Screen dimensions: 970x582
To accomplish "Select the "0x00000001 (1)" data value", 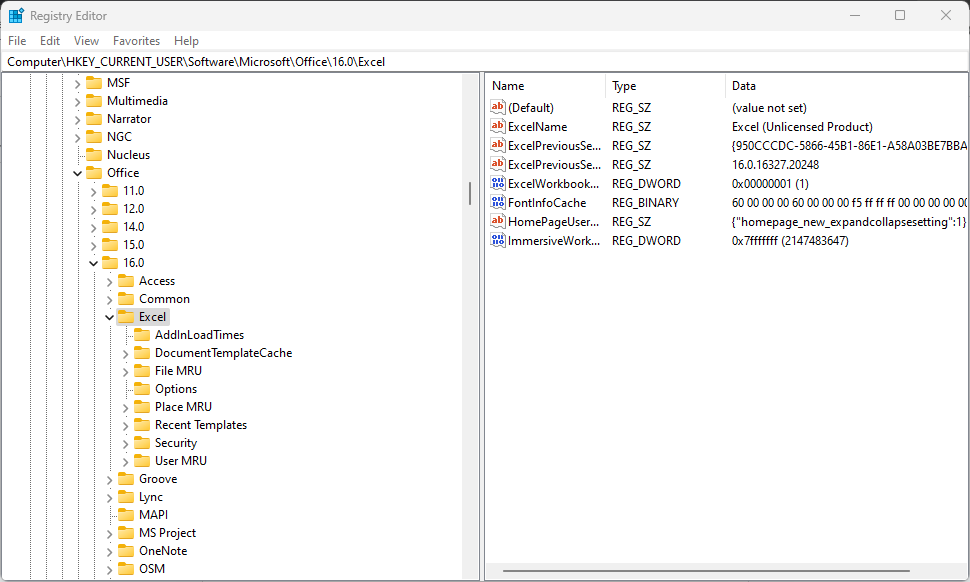I will 770,184.
